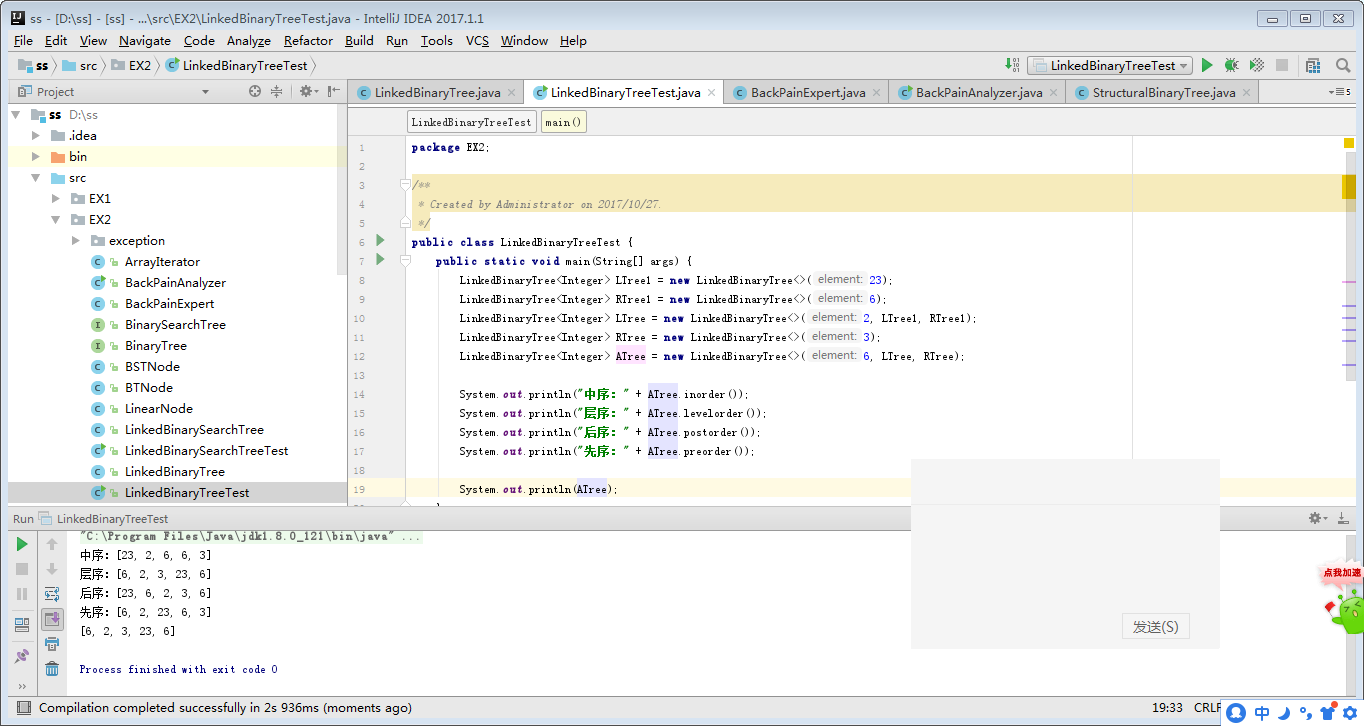Image resolution: width=1364 pixels, height=726 pixels.
Task: Click 中 input method tray icon
Action: (x=1262, y=713)
